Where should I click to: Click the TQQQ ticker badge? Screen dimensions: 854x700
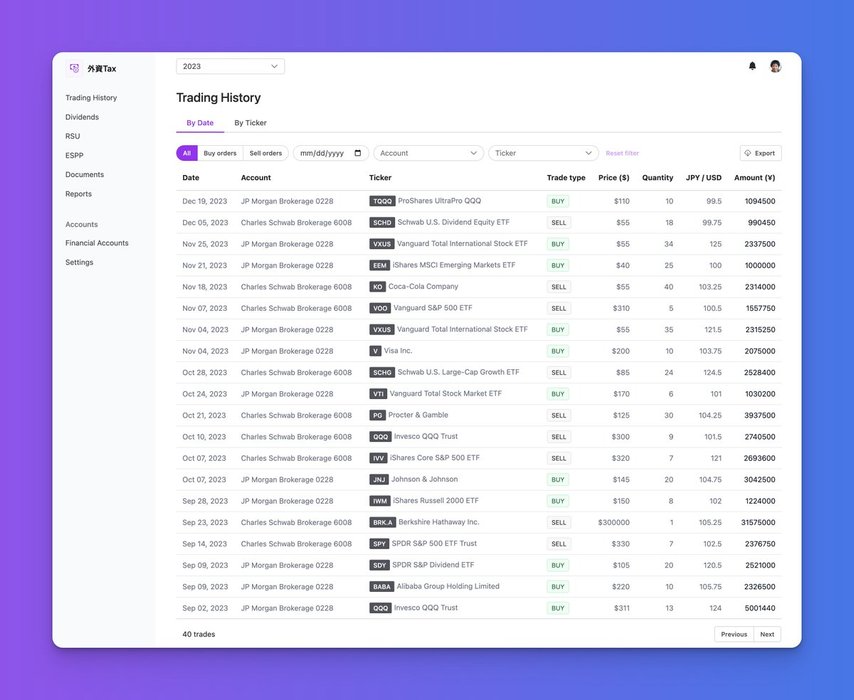tap(382, 201)
